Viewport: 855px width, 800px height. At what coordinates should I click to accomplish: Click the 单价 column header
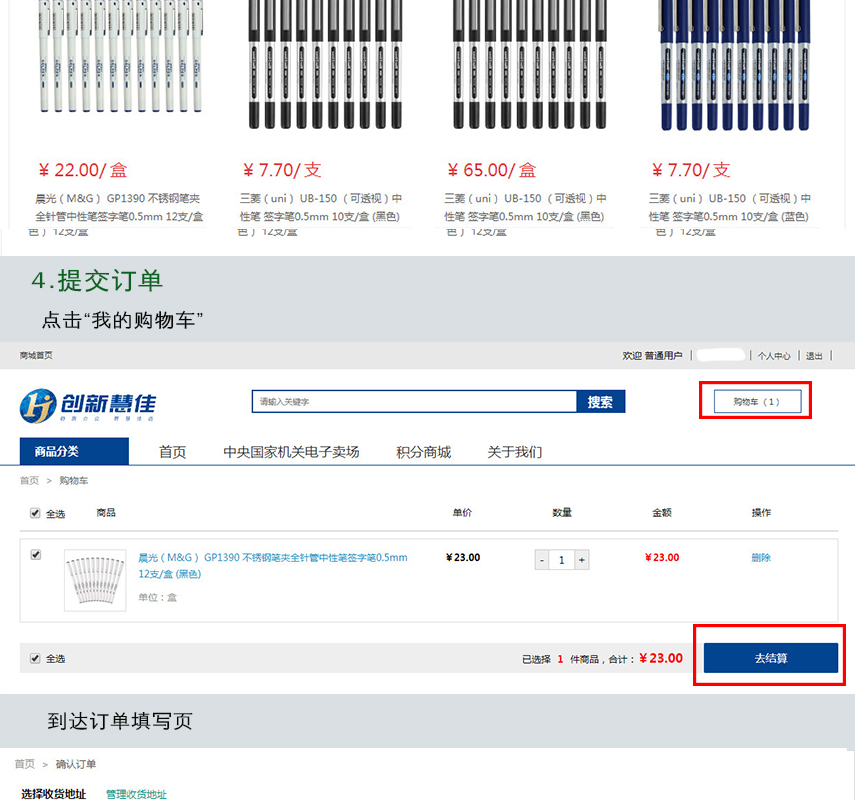point(462,513)
